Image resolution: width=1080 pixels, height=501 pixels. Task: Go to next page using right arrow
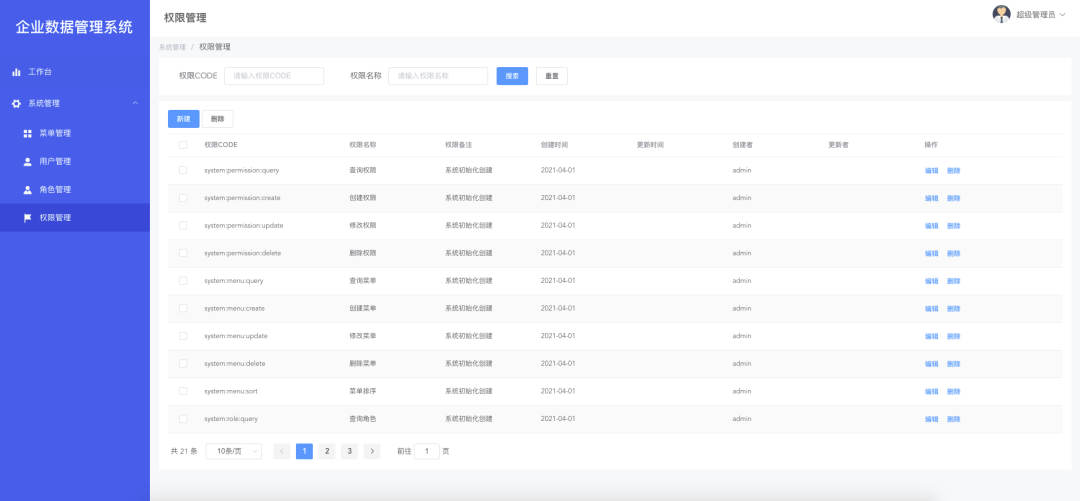pyautogui.click(x=372, y=451)
